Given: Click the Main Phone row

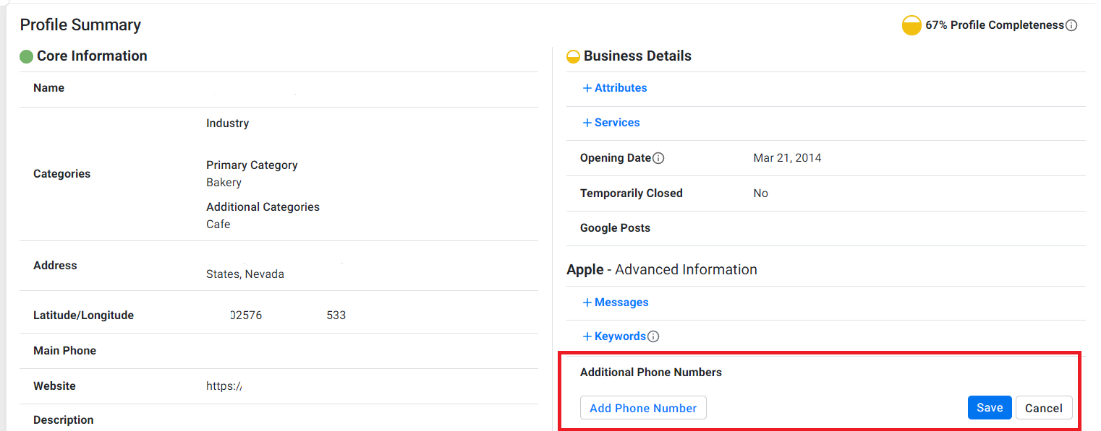Looking at the screenshot, I should [x=279, y=350].
